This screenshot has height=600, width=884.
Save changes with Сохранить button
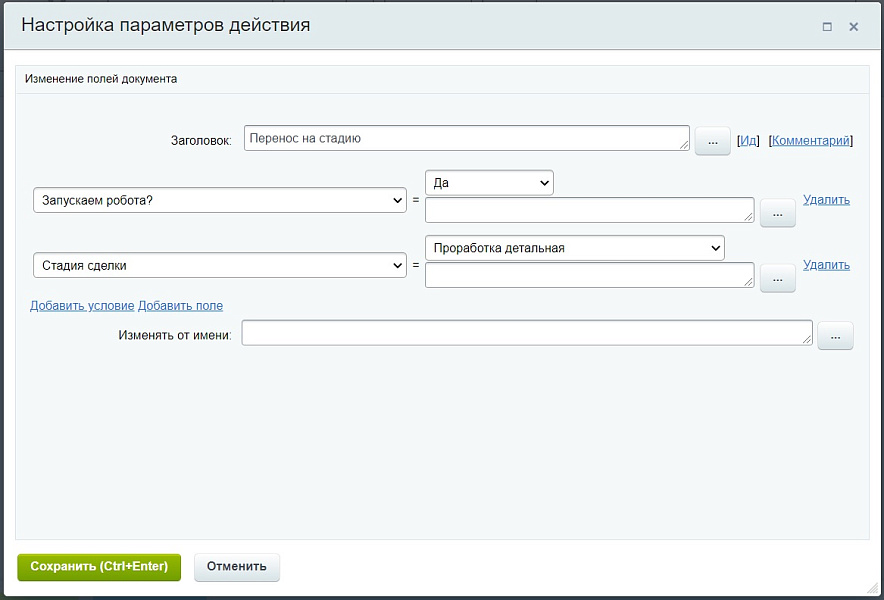(98, 566)
